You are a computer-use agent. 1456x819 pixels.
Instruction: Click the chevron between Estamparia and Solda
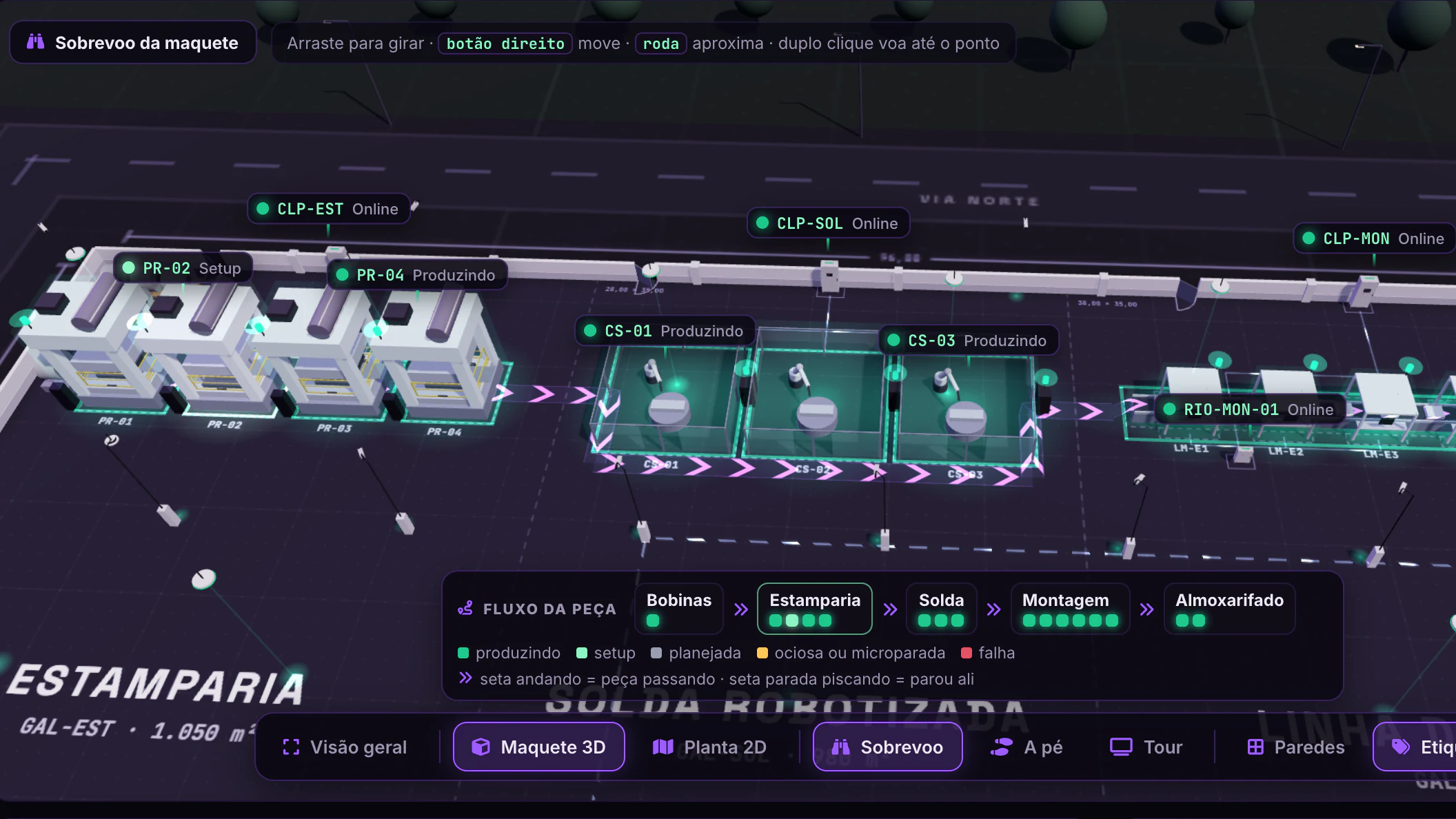pos(890,609)
